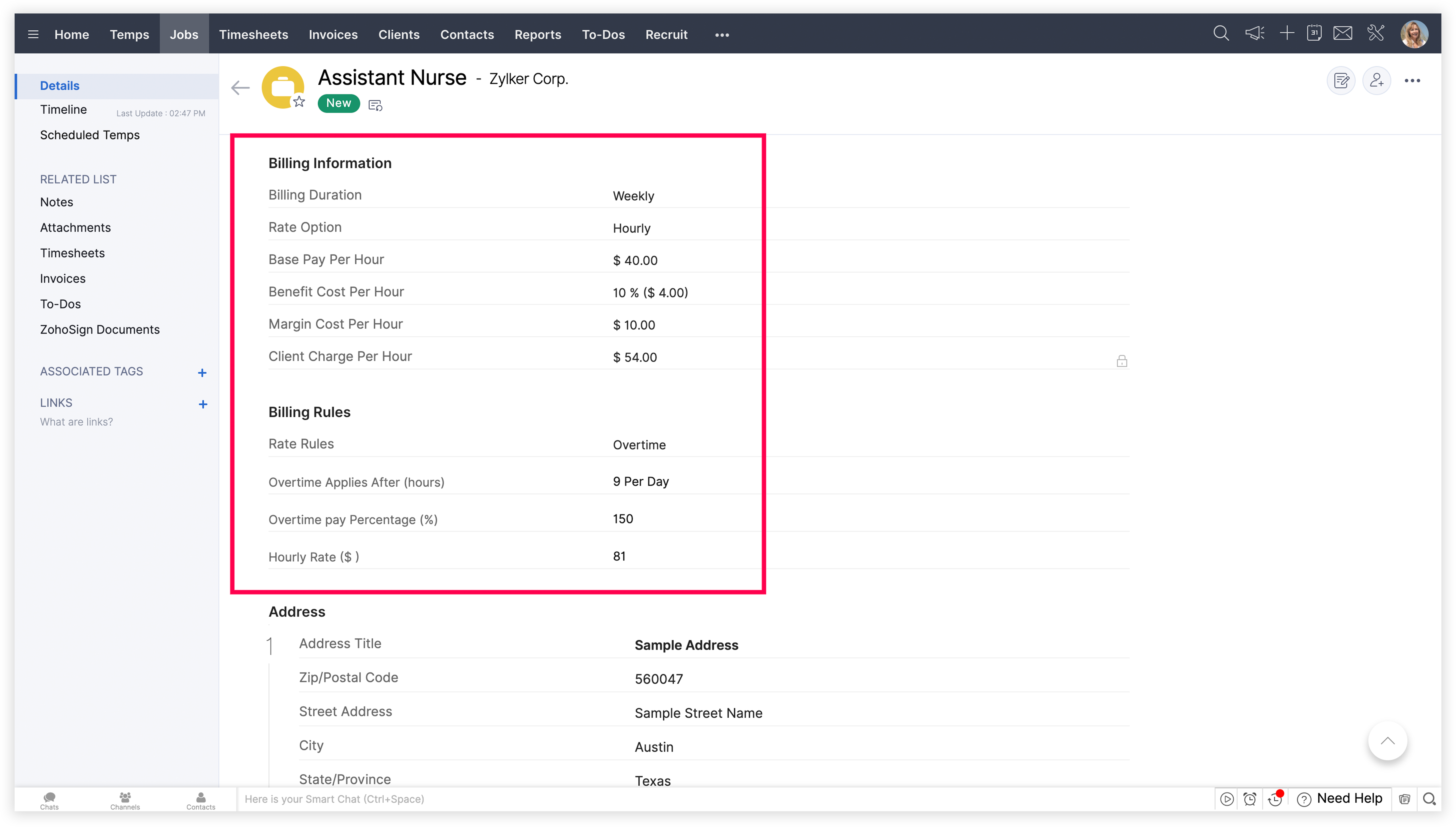This screenshot has width=1456, height=827.
Task: Open Channels from the bottom bar
Action: pos(125,800)
